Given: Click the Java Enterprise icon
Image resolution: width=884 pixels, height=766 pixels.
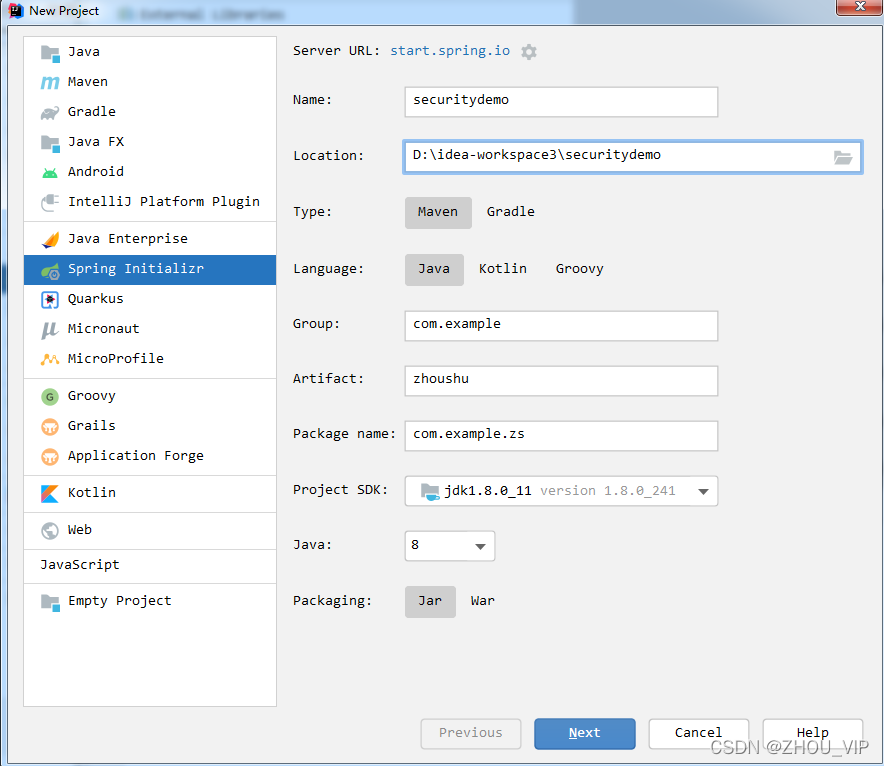Looking at the screenshot, I should pyautogui.click(x=50, y=239).
